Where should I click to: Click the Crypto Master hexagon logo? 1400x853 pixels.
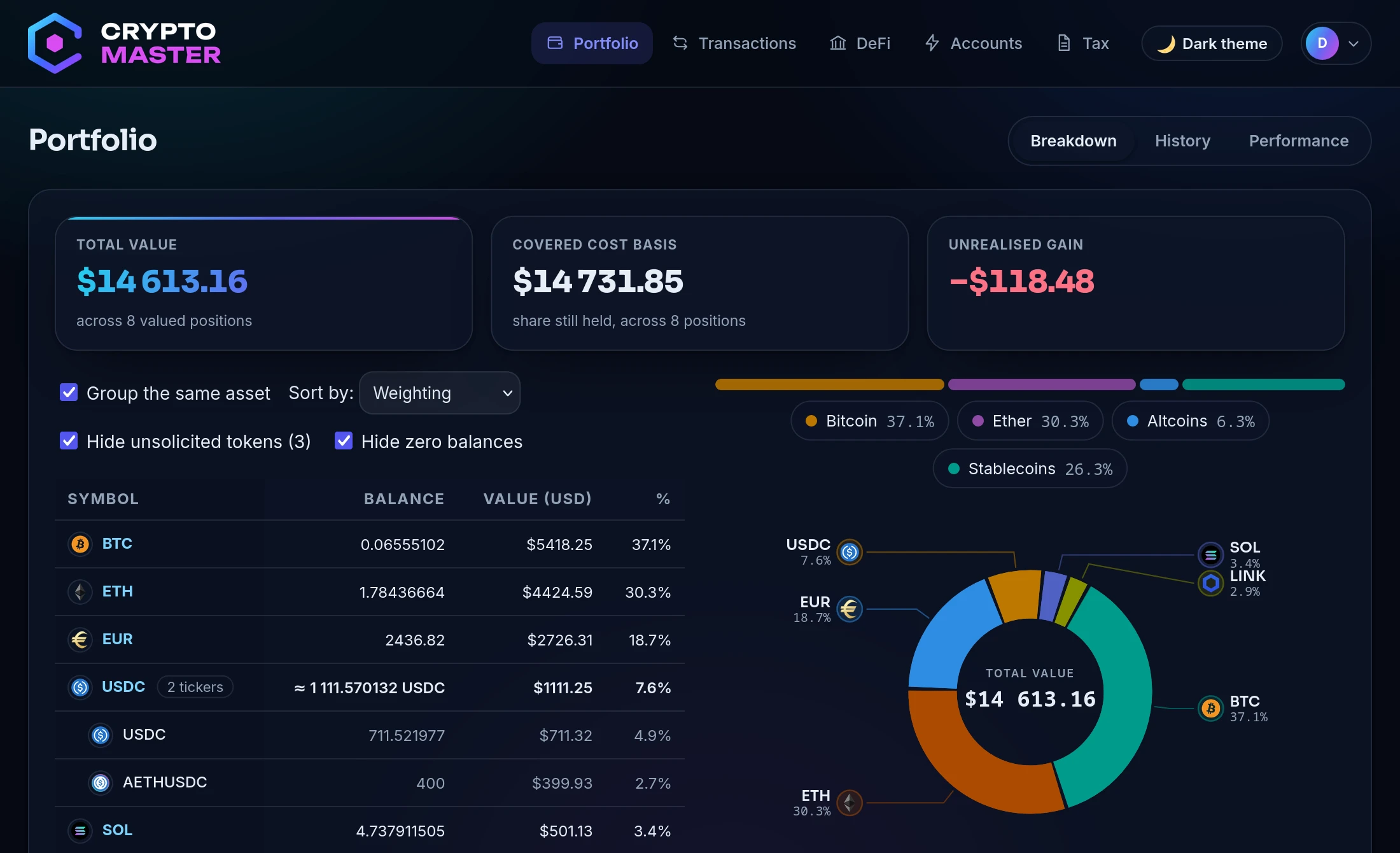point(55,43)
